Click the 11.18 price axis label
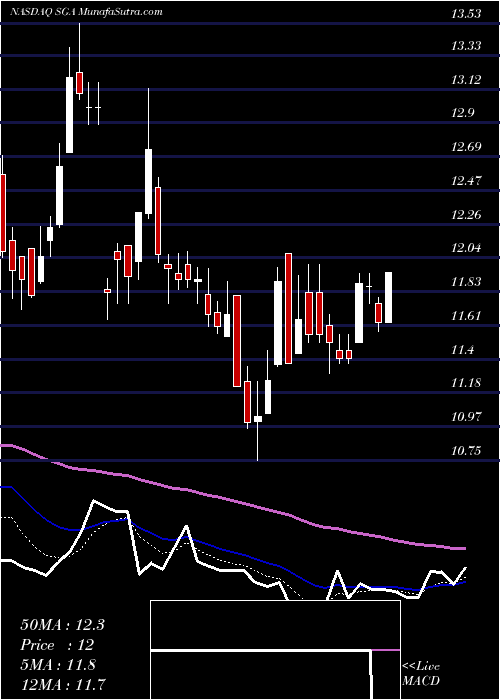The width and height of the screenshot is (500, 700). click(466, 383)
